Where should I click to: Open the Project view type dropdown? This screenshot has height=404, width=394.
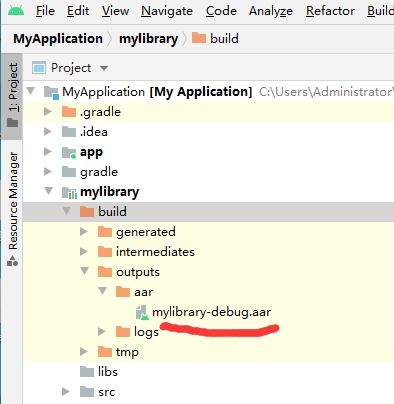(104, 68)
